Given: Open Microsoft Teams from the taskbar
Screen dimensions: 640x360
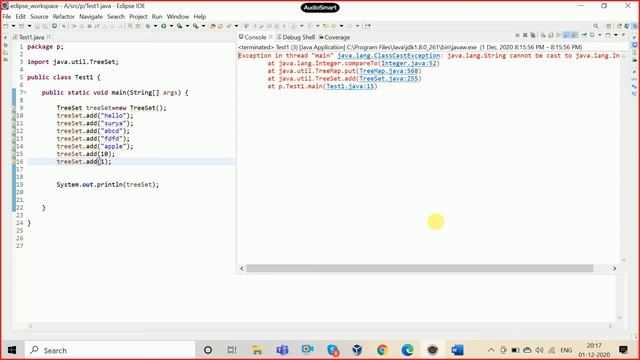Looking at the screenshot, I should 282,350.
